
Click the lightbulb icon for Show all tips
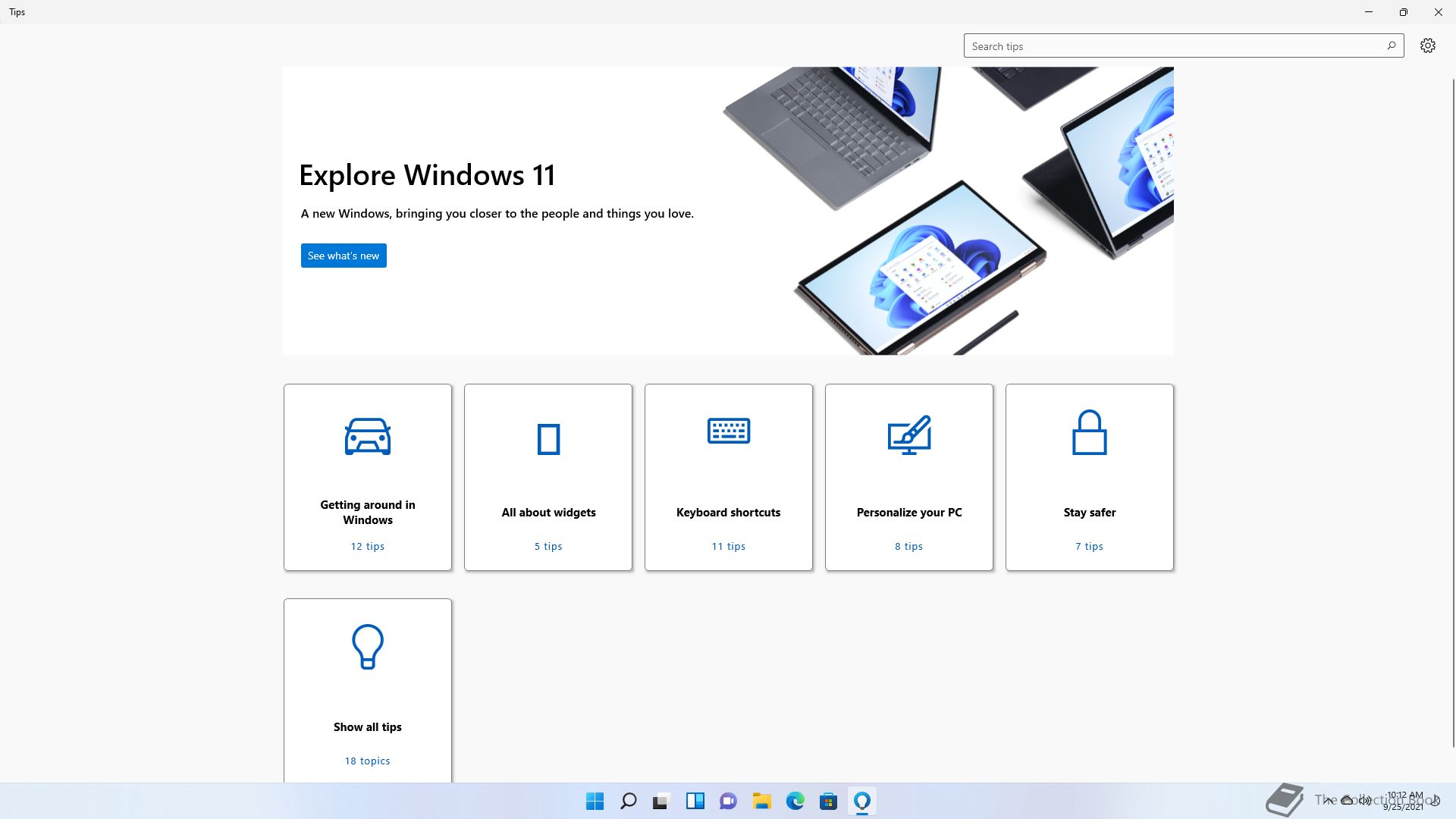tap(367, 646)
